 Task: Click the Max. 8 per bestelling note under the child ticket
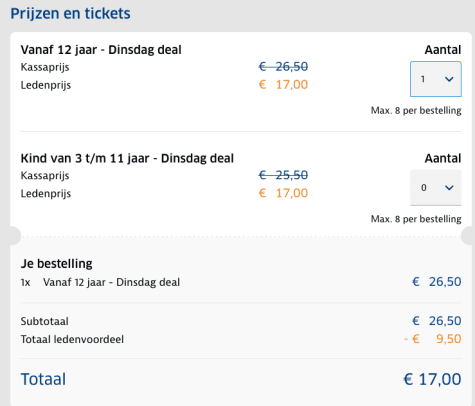click(416, 219)
